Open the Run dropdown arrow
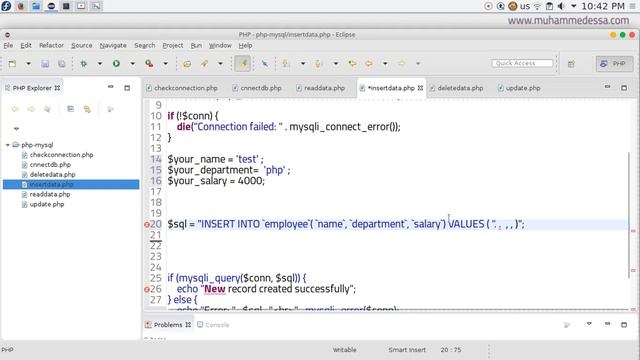This screenshot has width=640, height=360. tap(132, 64)
